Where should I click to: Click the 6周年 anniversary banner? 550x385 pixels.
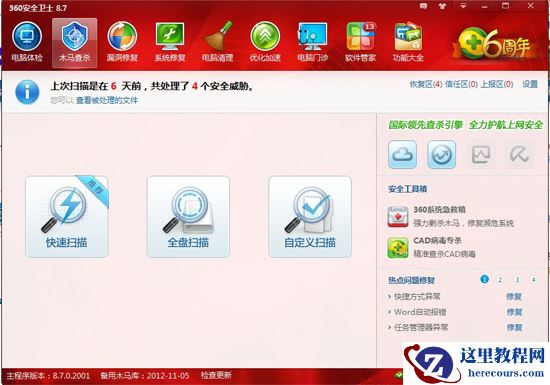click(495, 44)
